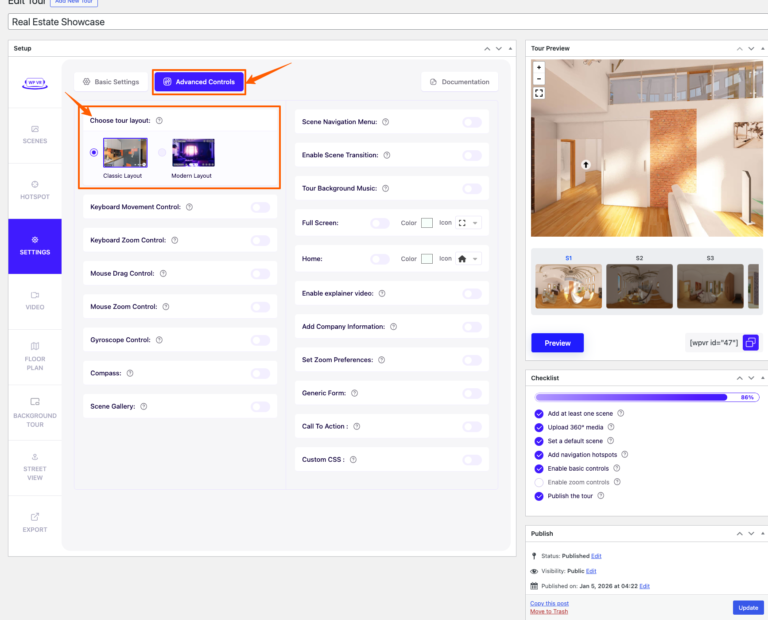Click help icon beside Scene Navigation Menu
Image resolution: width=768 pixels, height=620 pixels.
[385, 122]
